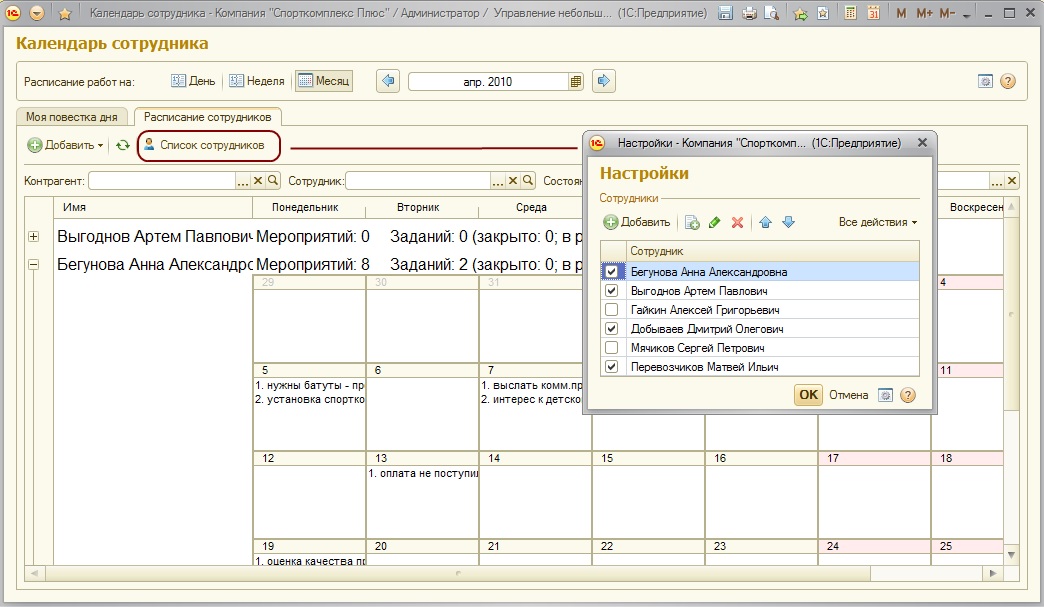Open the calendar picker next to апр. 2010
Image resolution: width=1044 pixels, height=607 pixels.
click(576, 82)
